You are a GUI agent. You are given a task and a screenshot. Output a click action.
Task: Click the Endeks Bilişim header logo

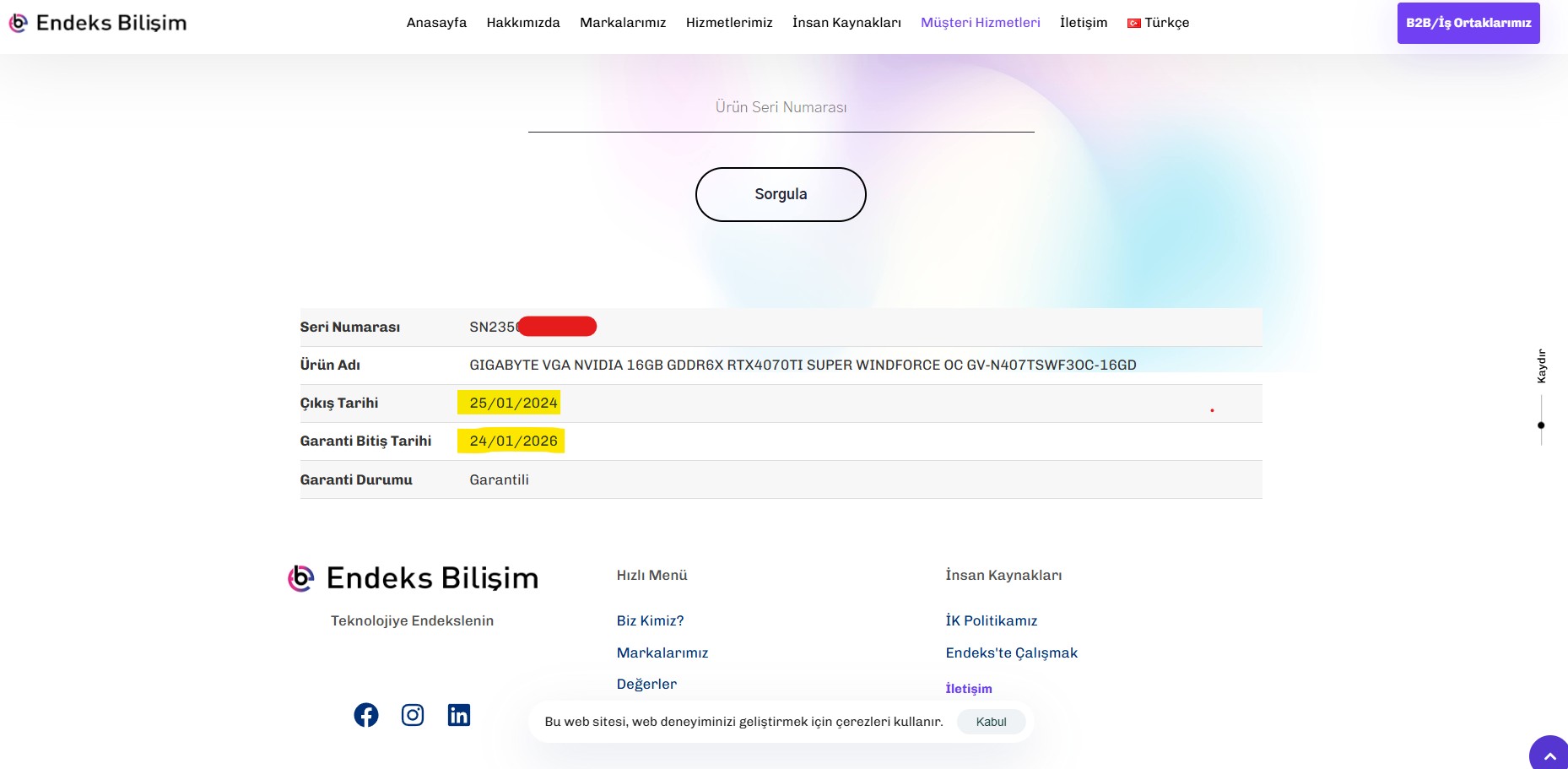coord(98,23)
